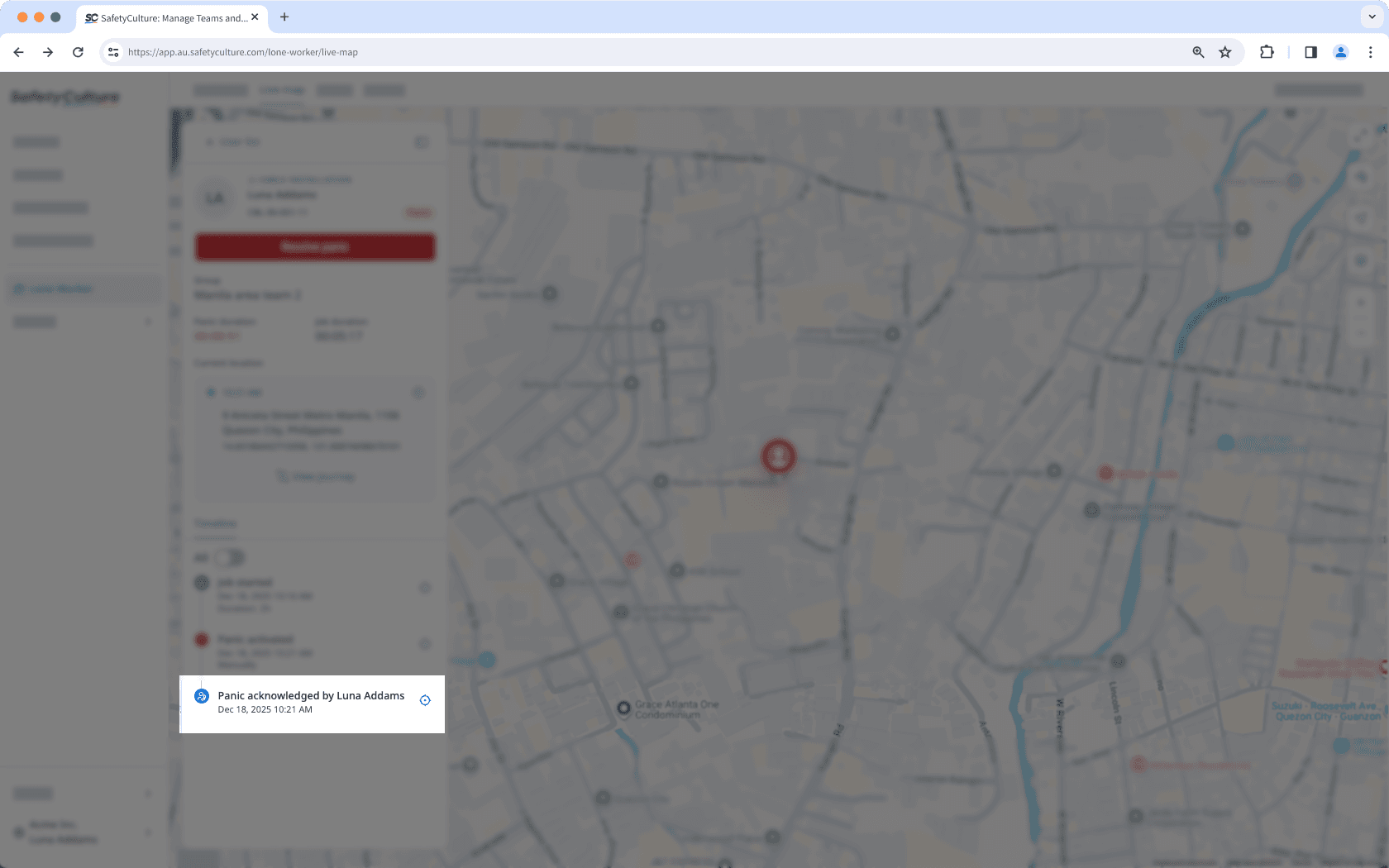Click the crosshair icon beside Panic activated event
Screen dimensions: 1389x868
coord(425,644)
